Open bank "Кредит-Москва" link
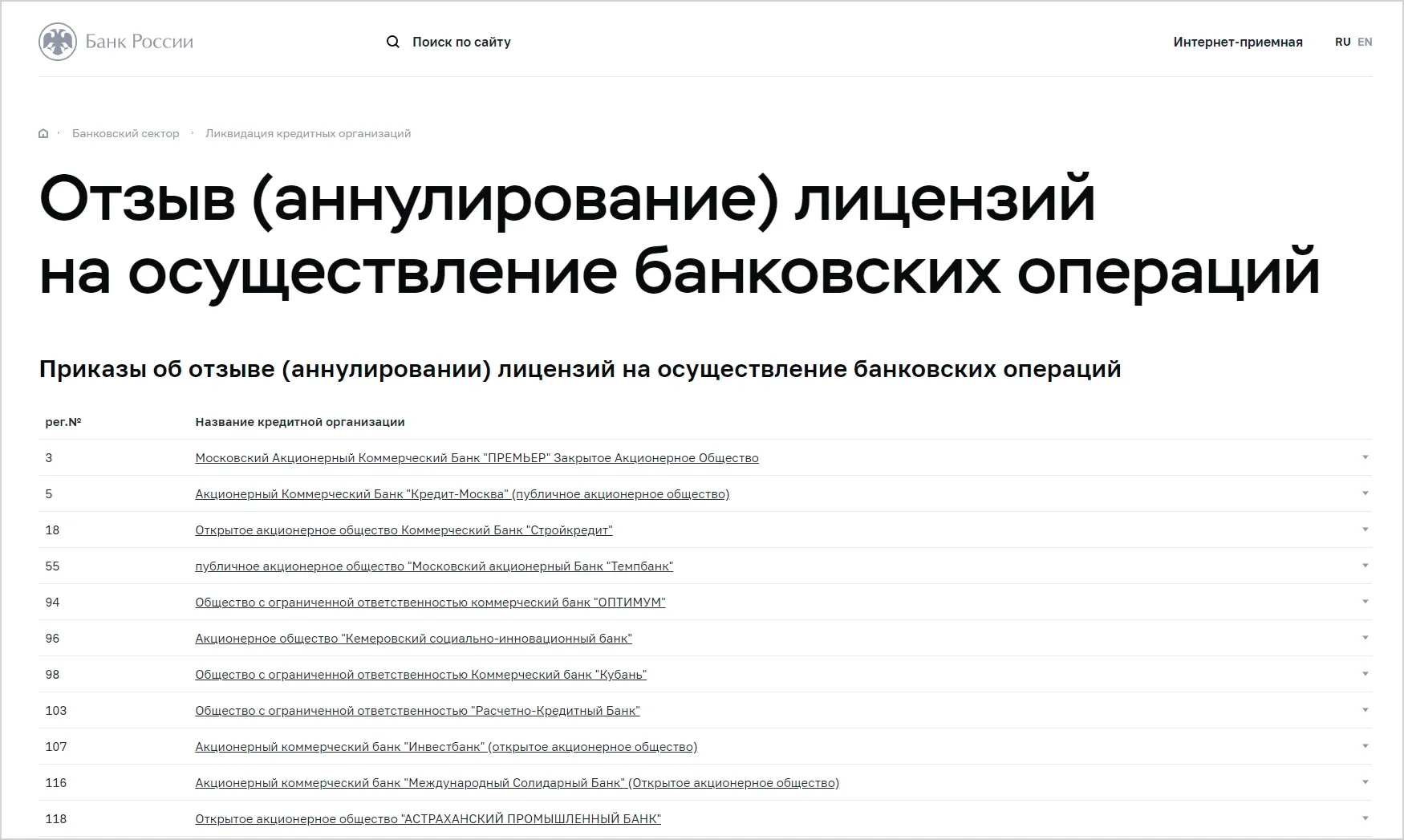Screen dimensions: 1404x840 point(462,494)
